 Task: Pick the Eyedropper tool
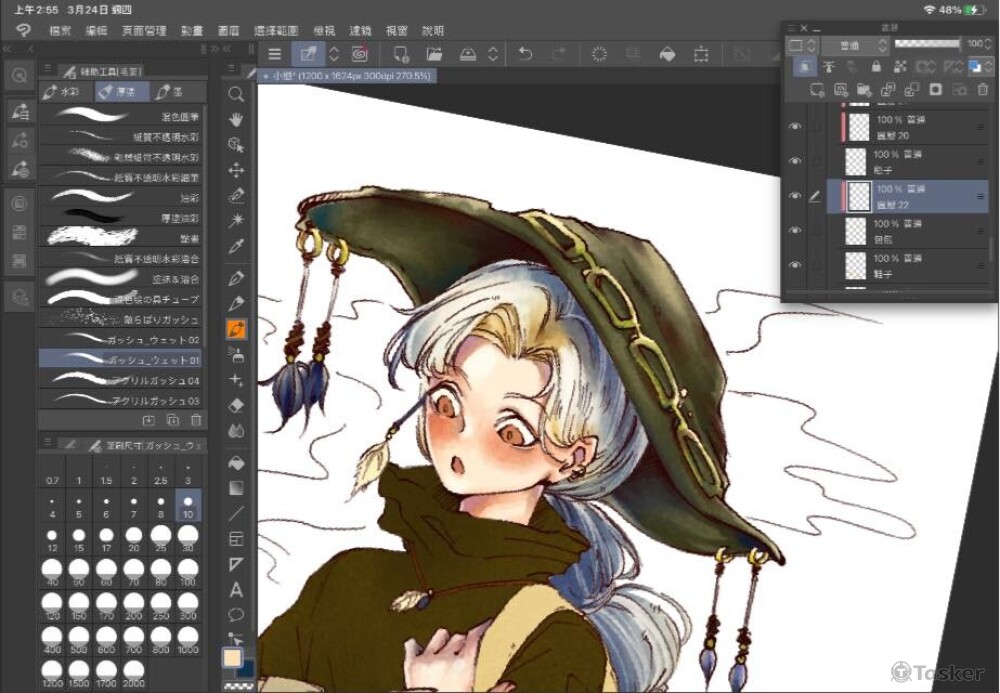click(x=237, y=246)
